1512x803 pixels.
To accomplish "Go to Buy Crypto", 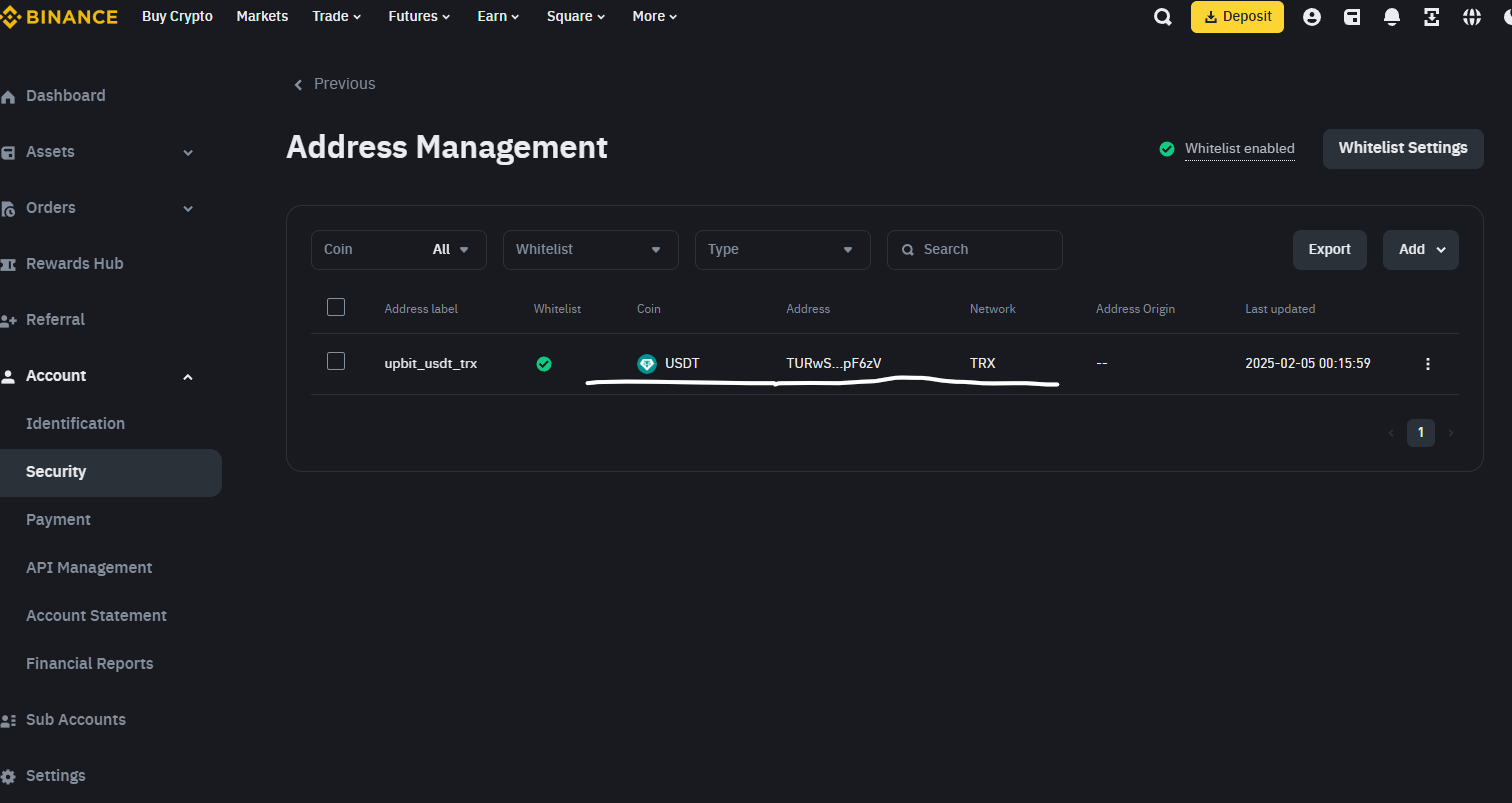I will tap(177, 17).
